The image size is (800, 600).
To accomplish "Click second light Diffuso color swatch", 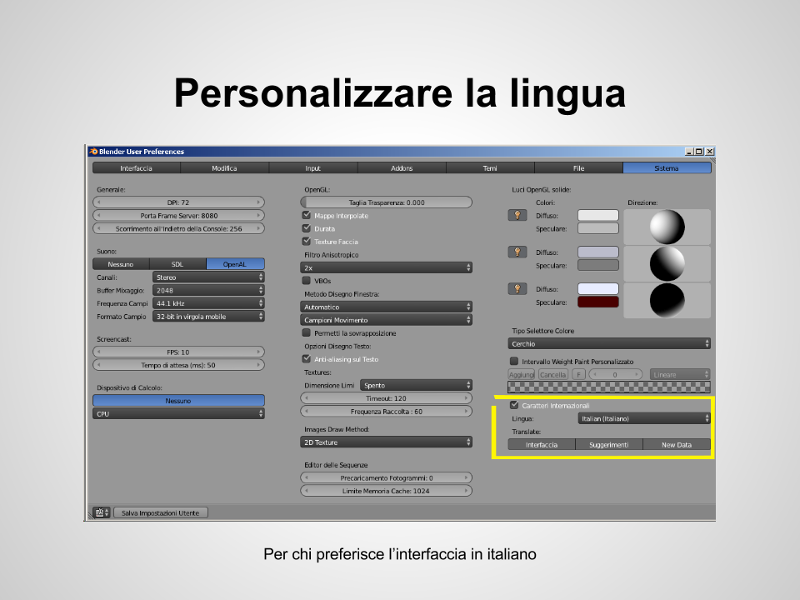I will point(598,252).
